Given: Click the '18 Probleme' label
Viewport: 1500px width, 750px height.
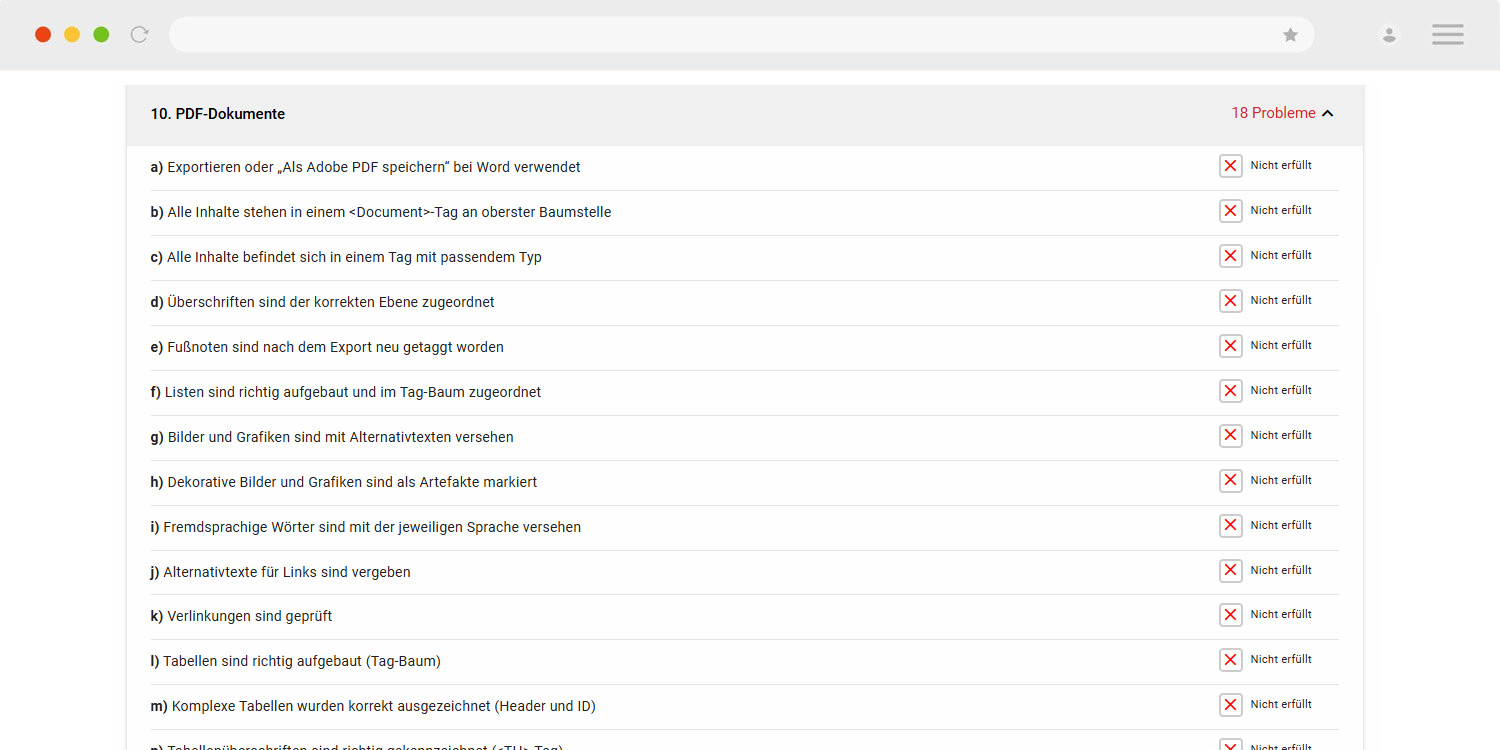Looking at the screenshot, I should click(x=1273, y=113).
